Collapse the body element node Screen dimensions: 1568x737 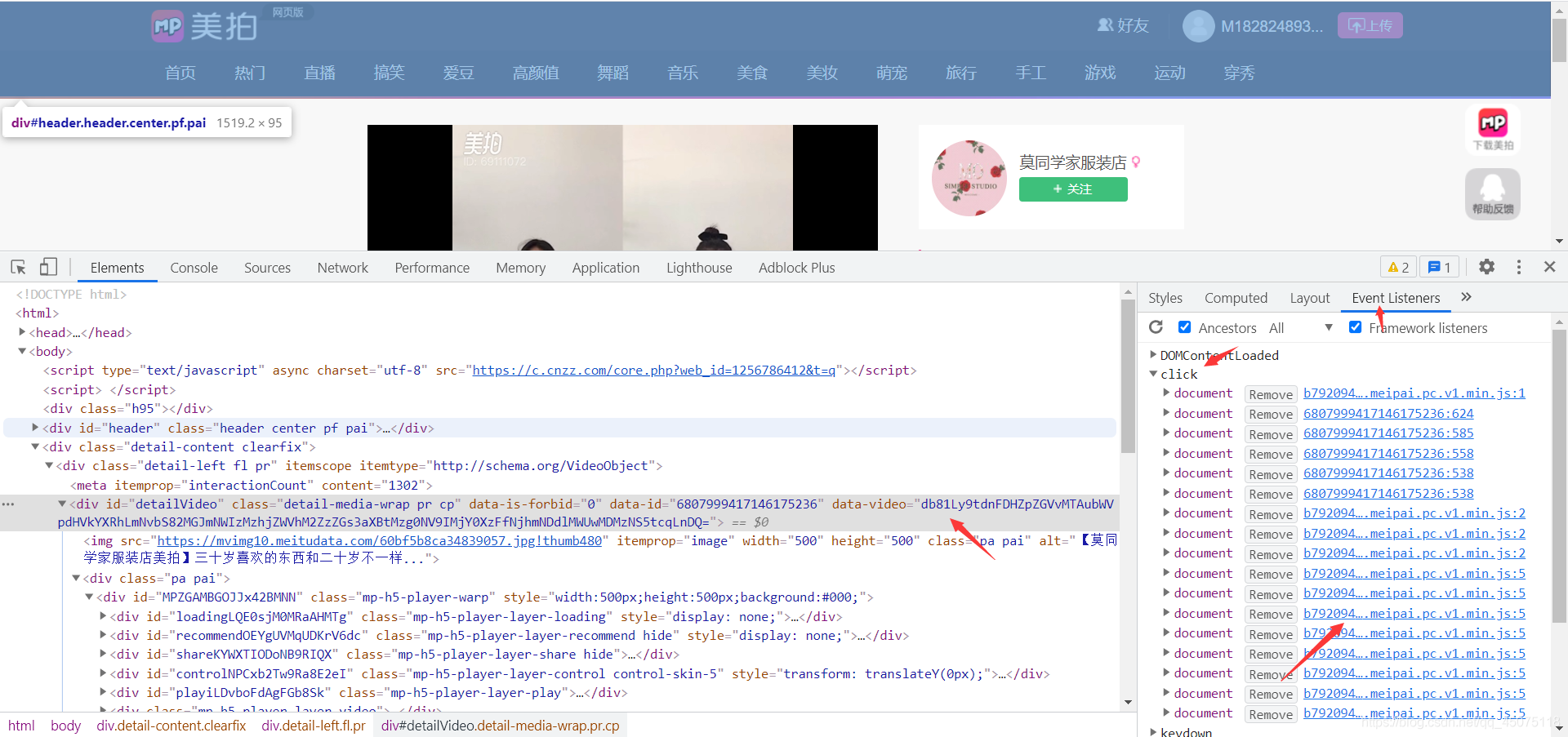(x=22, y=351)
